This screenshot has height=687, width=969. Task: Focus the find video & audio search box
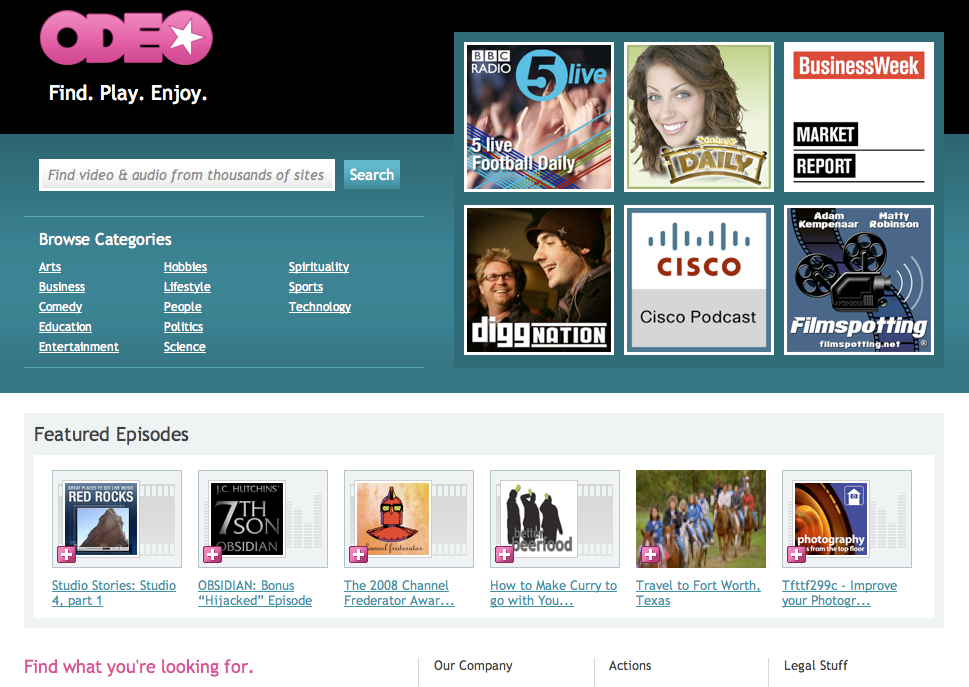click(x=187, y=175)
